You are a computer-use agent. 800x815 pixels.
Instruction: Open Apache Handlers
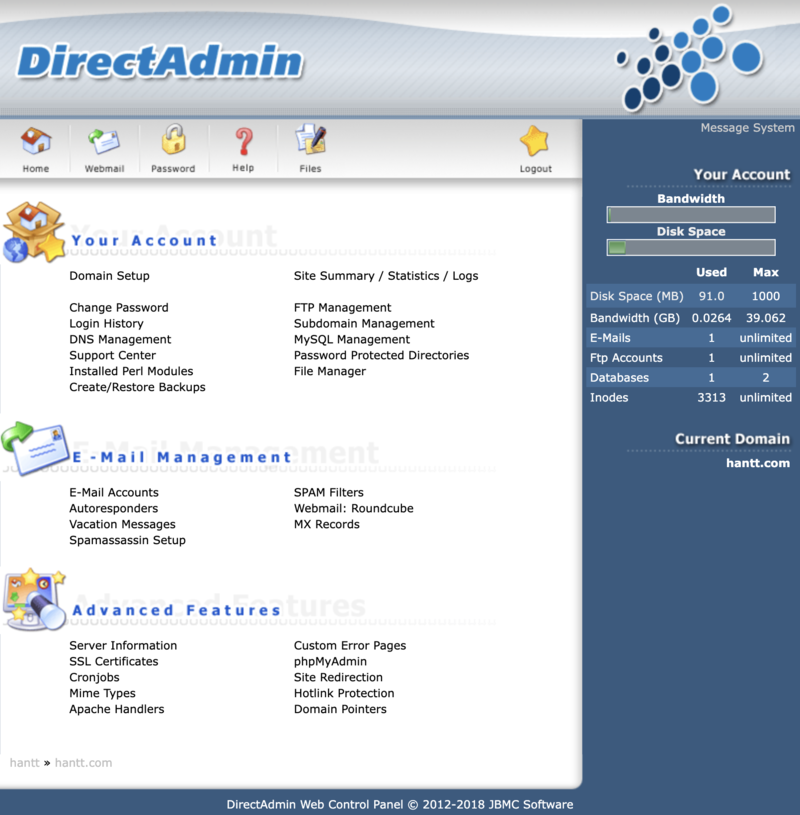tap(116, 709)
